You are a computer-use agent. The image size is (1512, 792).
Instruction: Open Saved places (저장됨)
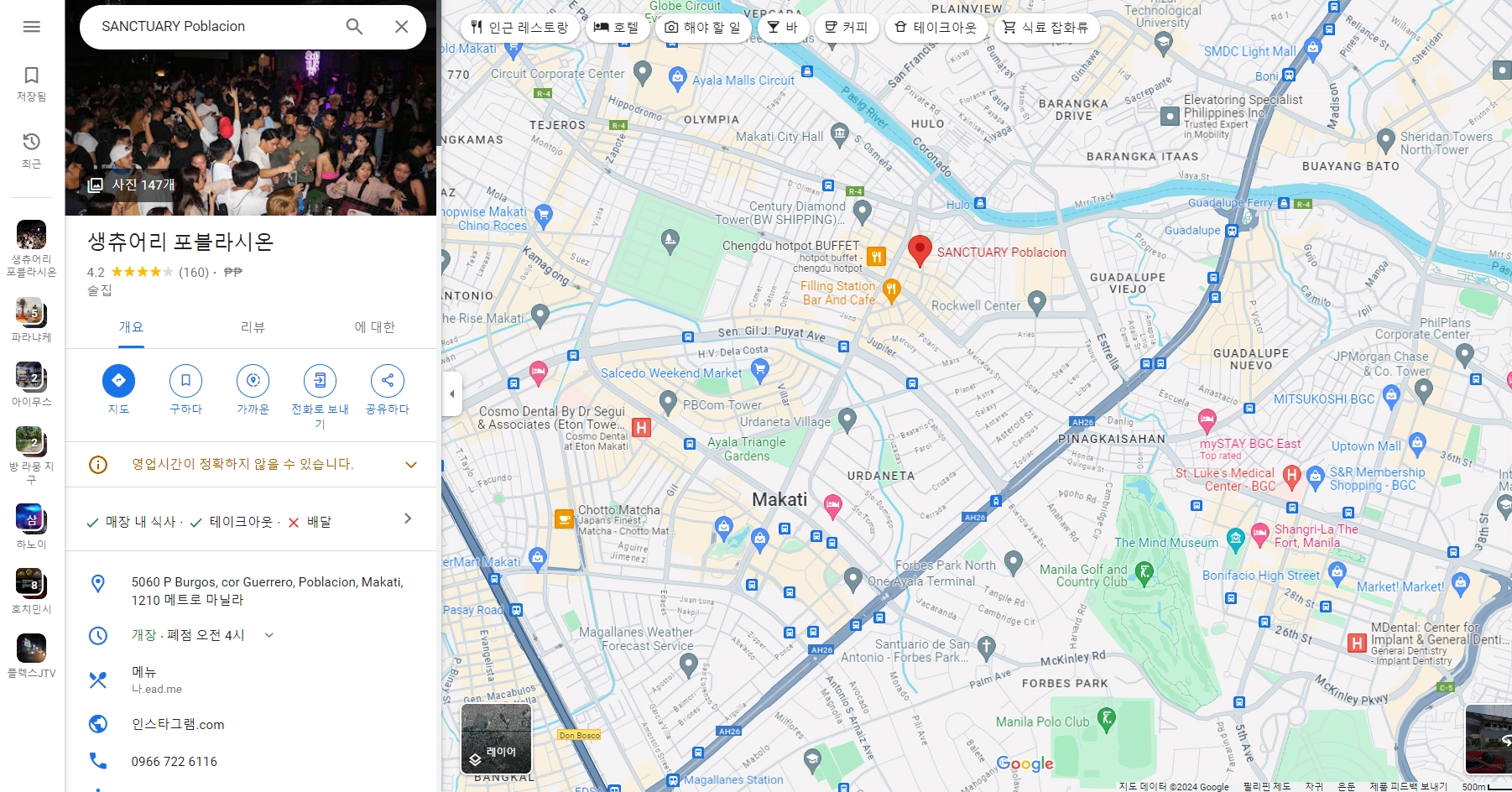pos(31,84)
